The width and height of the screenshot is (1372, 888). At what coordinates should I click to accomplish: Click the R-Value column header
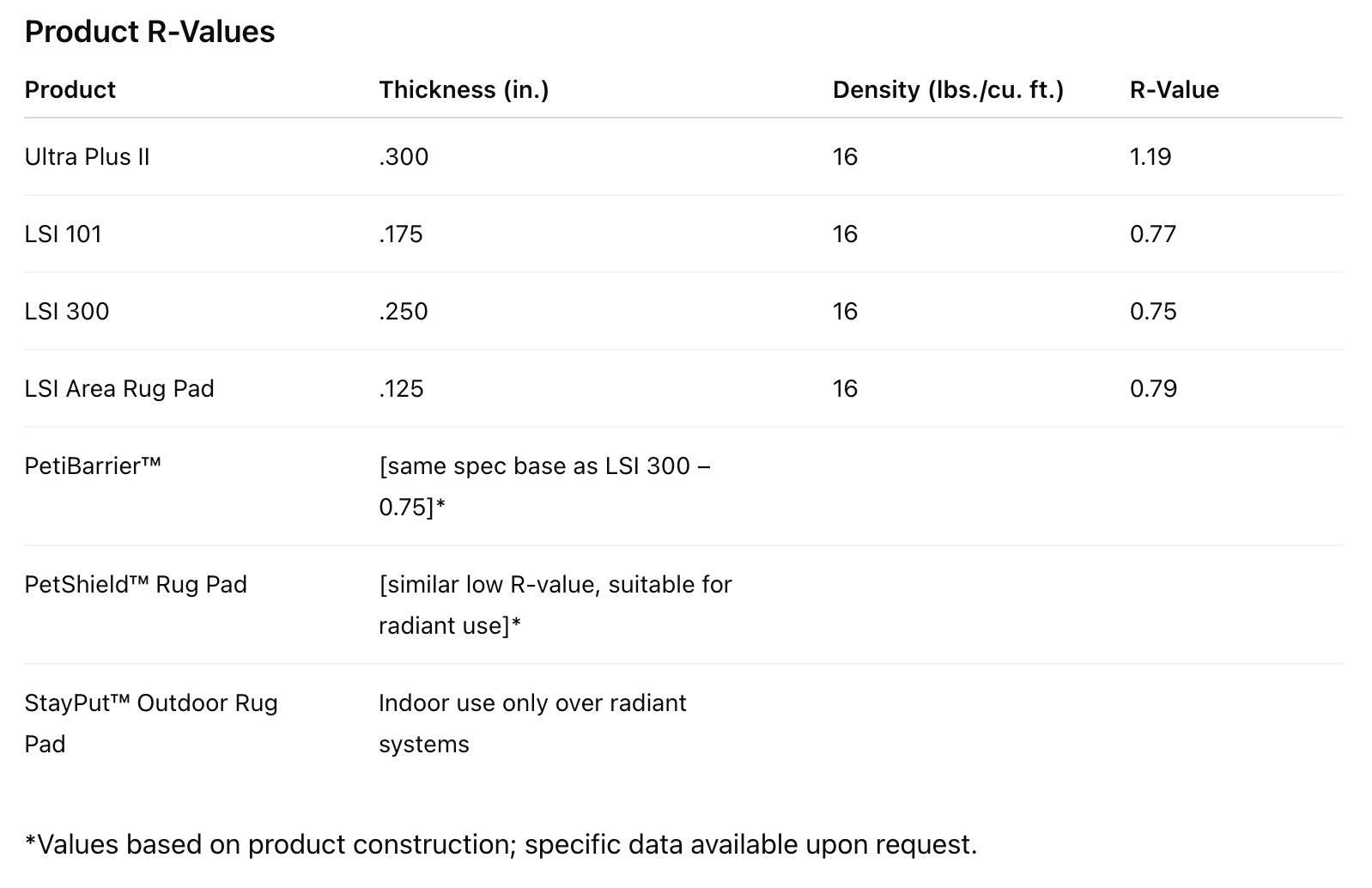click(x=1174, y=89)
